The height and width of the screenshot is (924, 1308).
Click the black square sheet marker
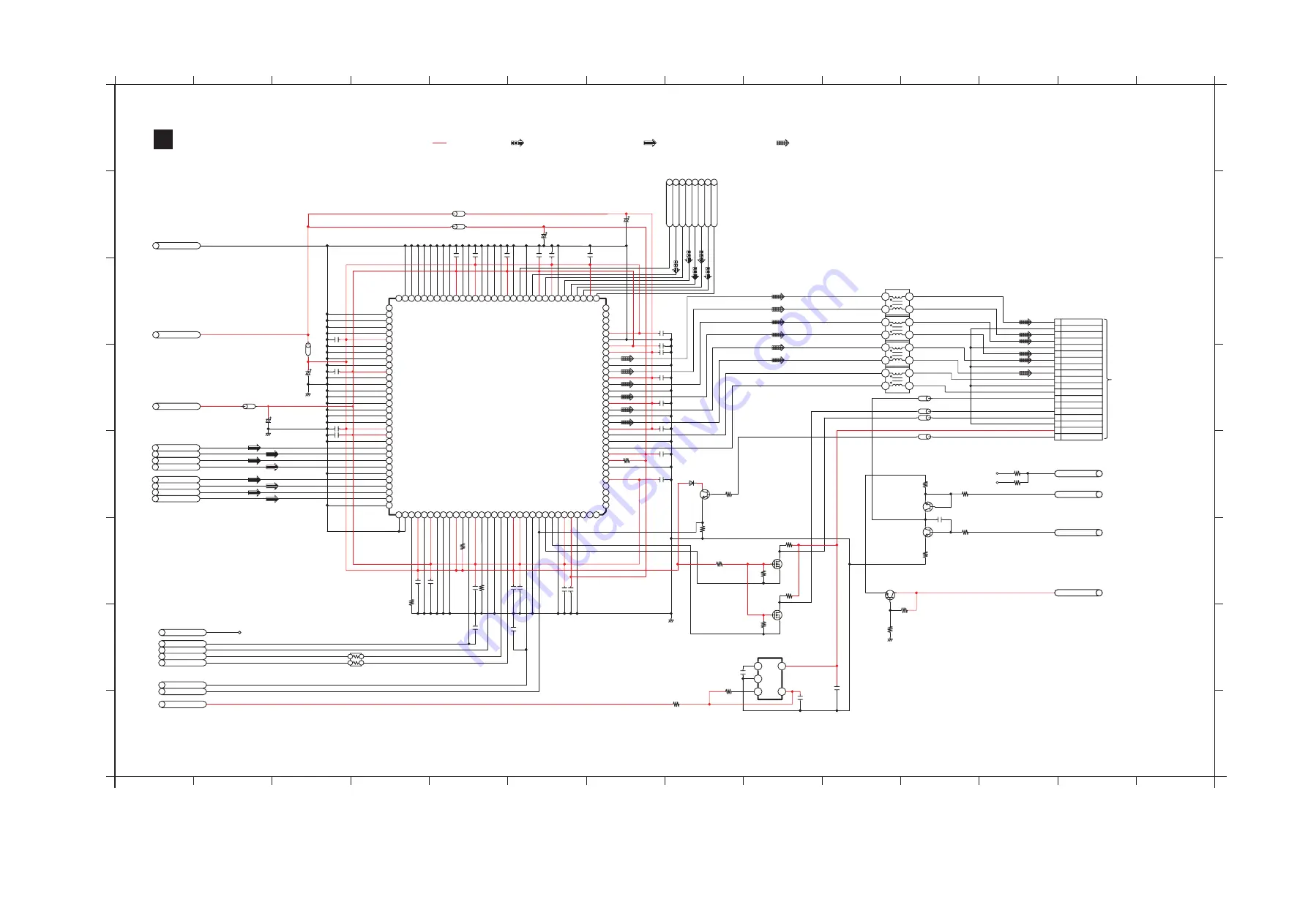[x=163, y=140]
